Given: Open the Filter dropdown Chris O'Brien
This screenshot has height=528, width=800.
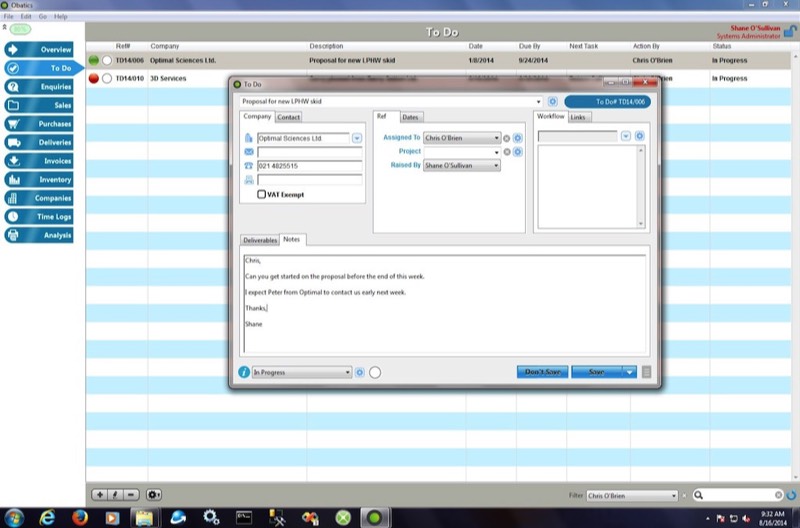Looking at the screenshot, I should (x=632, y=495).
